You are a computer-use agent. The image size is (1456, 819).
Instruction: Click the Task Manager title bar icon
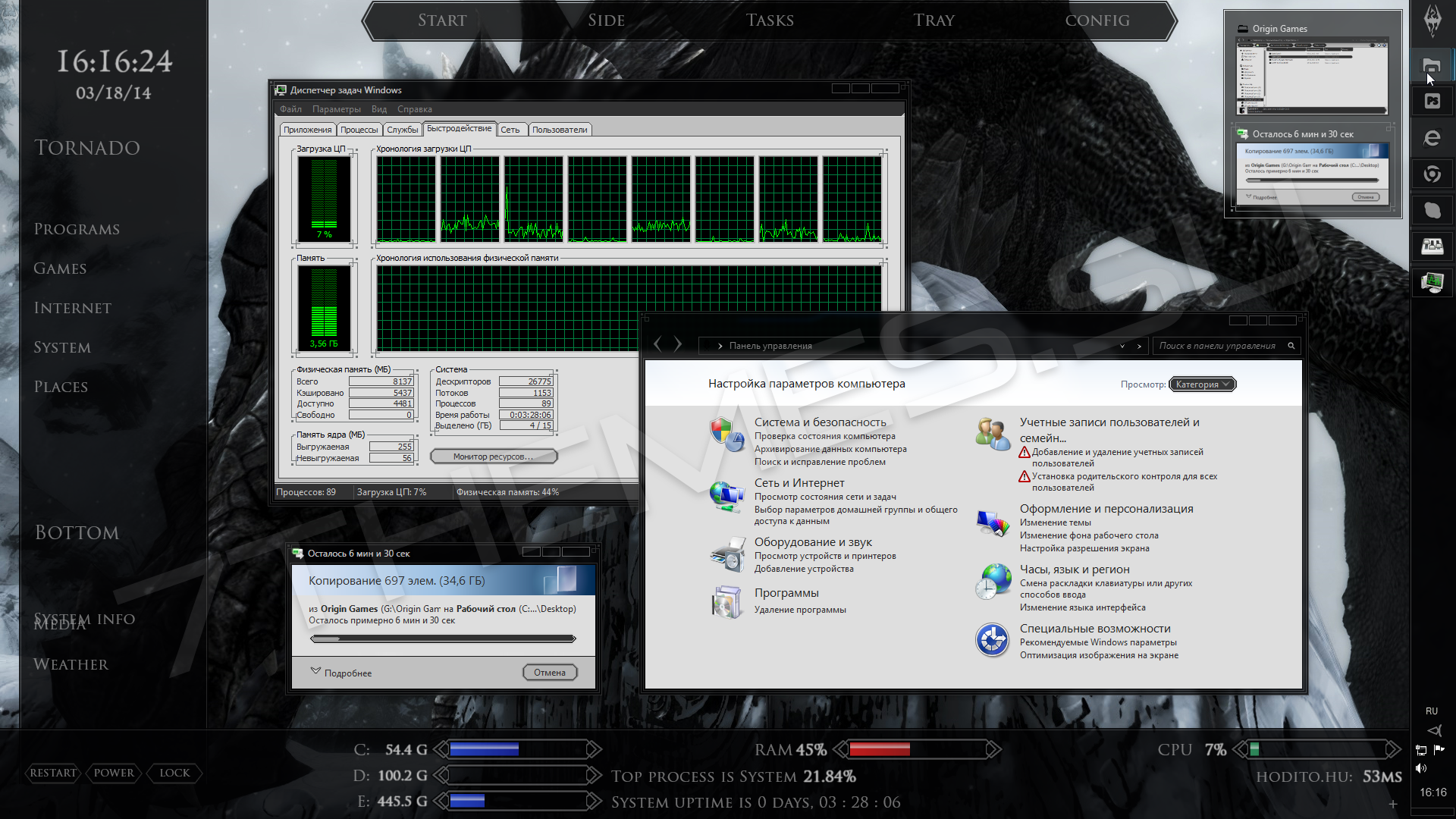pyautogui.click(x=281, y=90)
